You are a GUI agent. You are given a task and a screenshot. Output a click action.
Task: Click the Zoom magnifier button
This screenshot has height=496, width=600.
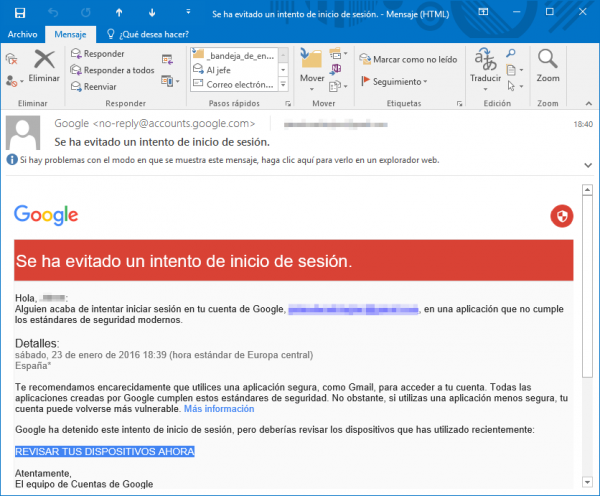[x=548, y=66]
